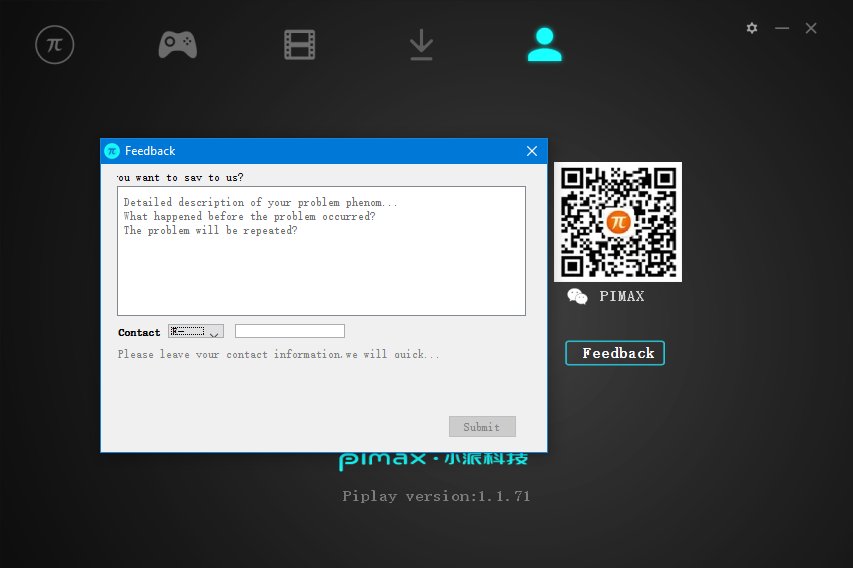
Task: Close the Piplay application window
Action: point(811,28)
